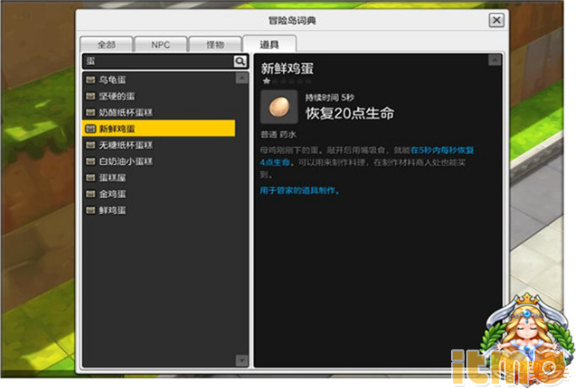The width and height of the screenshot is (576, 389).
Task: Switch to the 全部 tab
Action: pos(106,44)
